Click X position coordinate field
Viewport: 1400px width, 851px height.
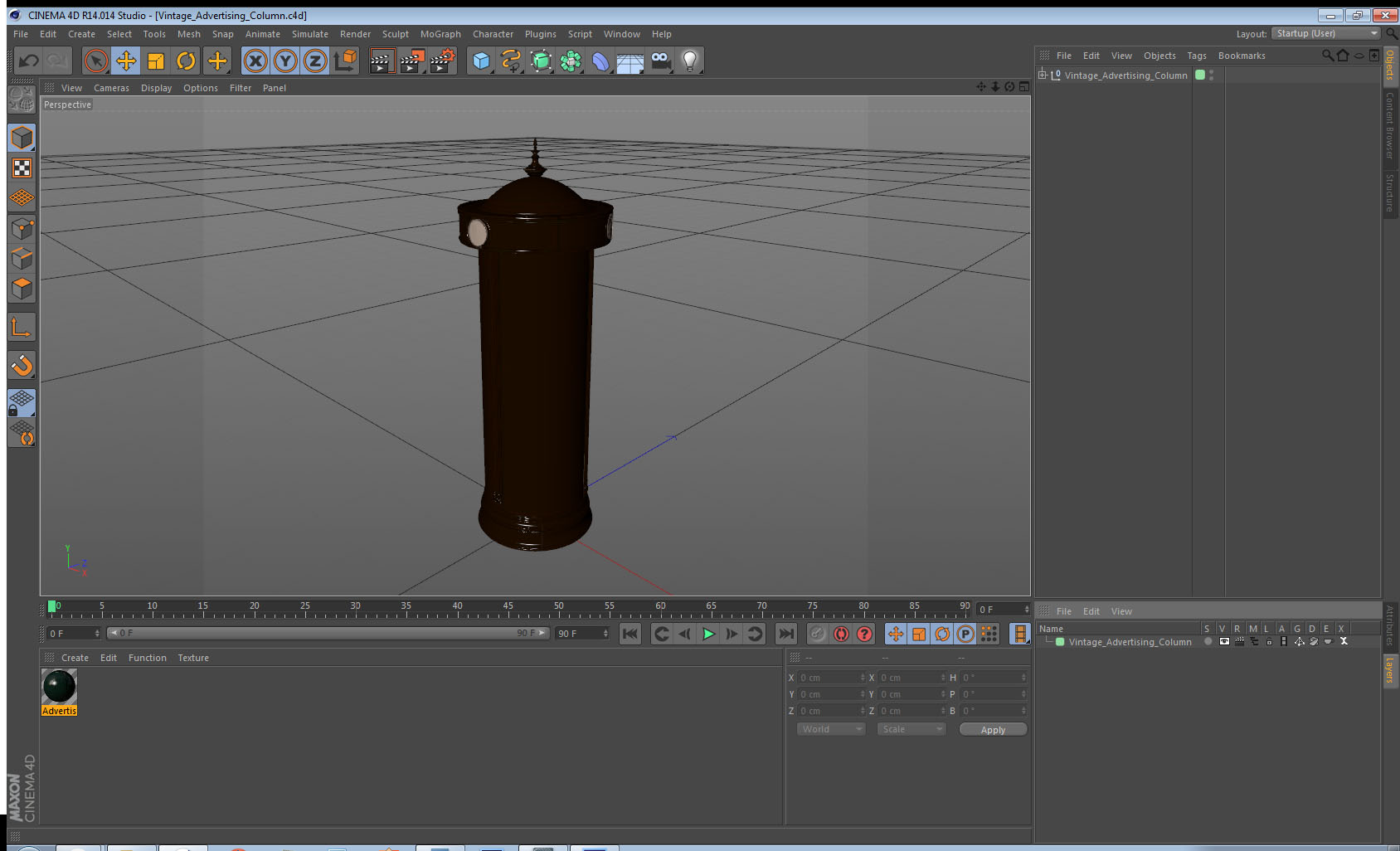pyautogui.click(x=831, y=678)
